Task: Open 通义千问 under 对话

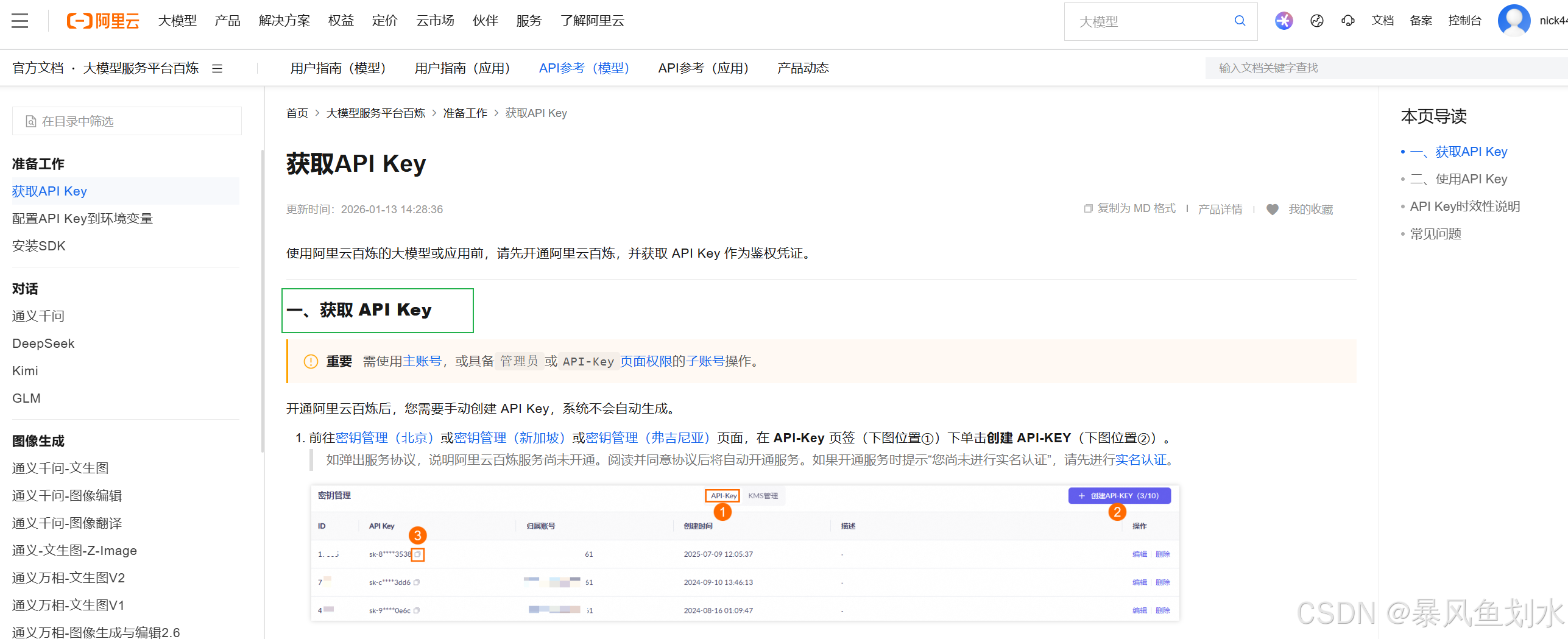Action: [38, 316]
